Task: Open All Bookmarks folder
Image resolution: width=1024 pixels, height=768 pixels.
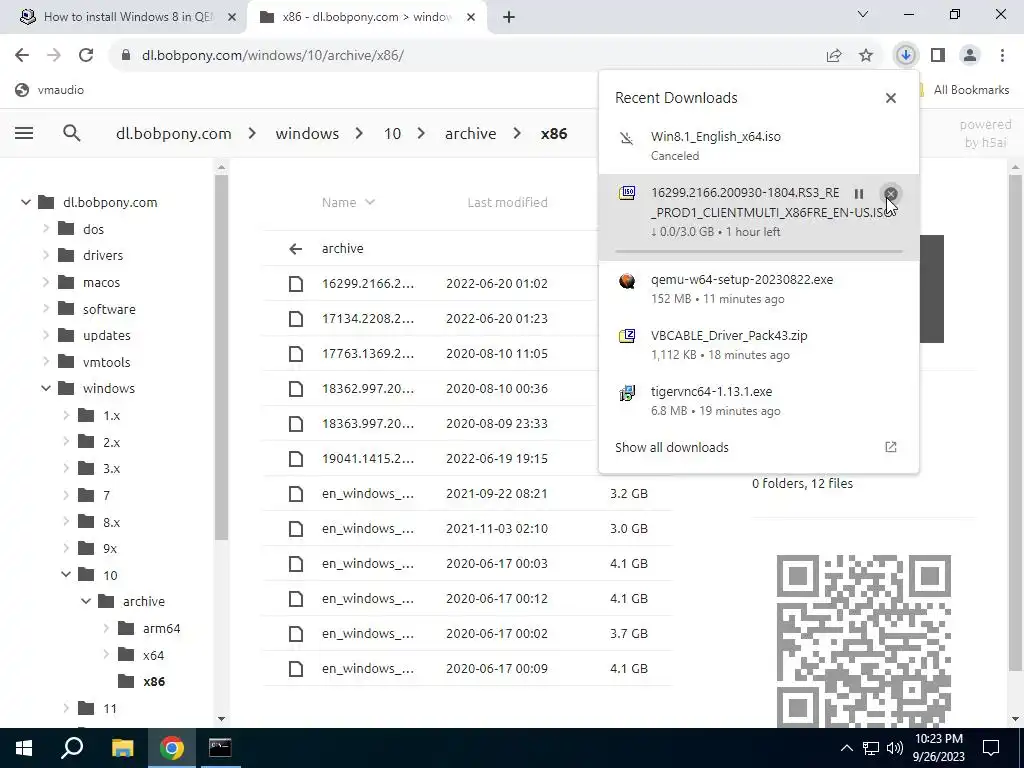Action: click(x=963, y=90)
